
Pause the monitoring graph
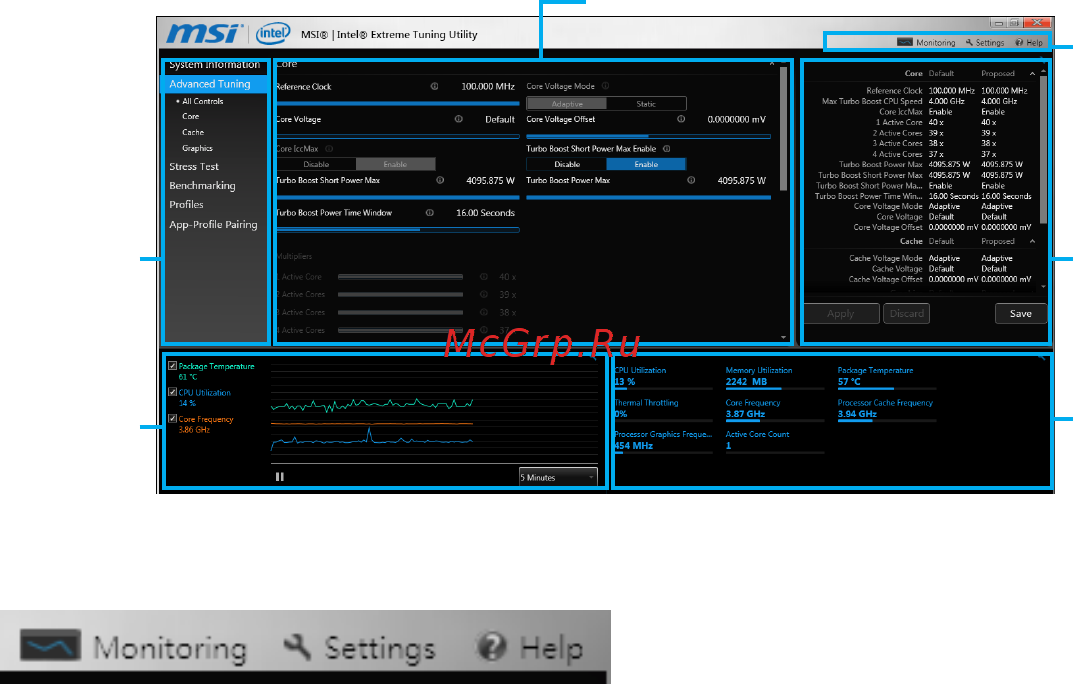279,477
